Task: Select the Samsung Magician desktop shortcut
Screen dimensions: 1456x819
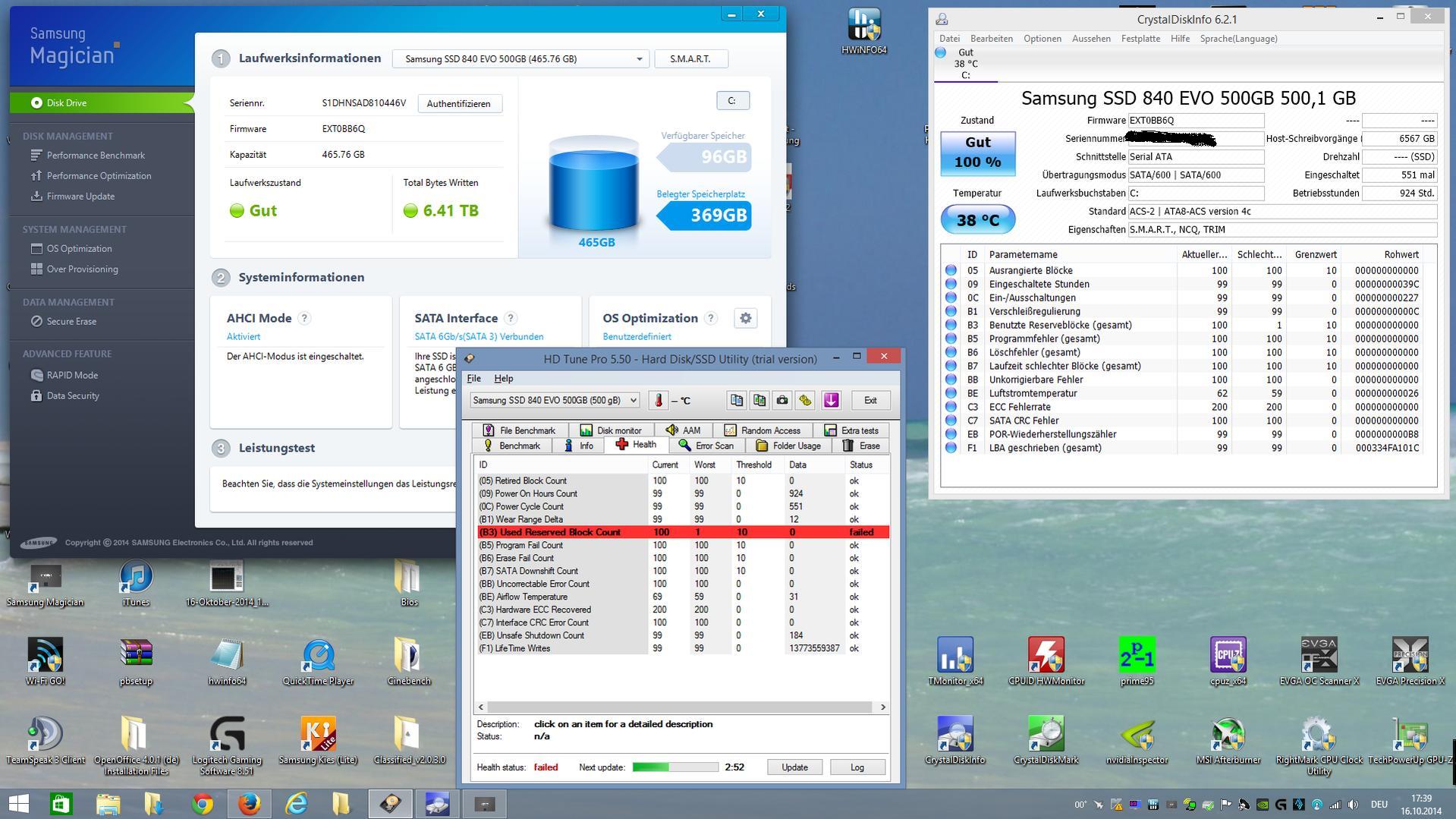Action: click(x=46, y=584)
